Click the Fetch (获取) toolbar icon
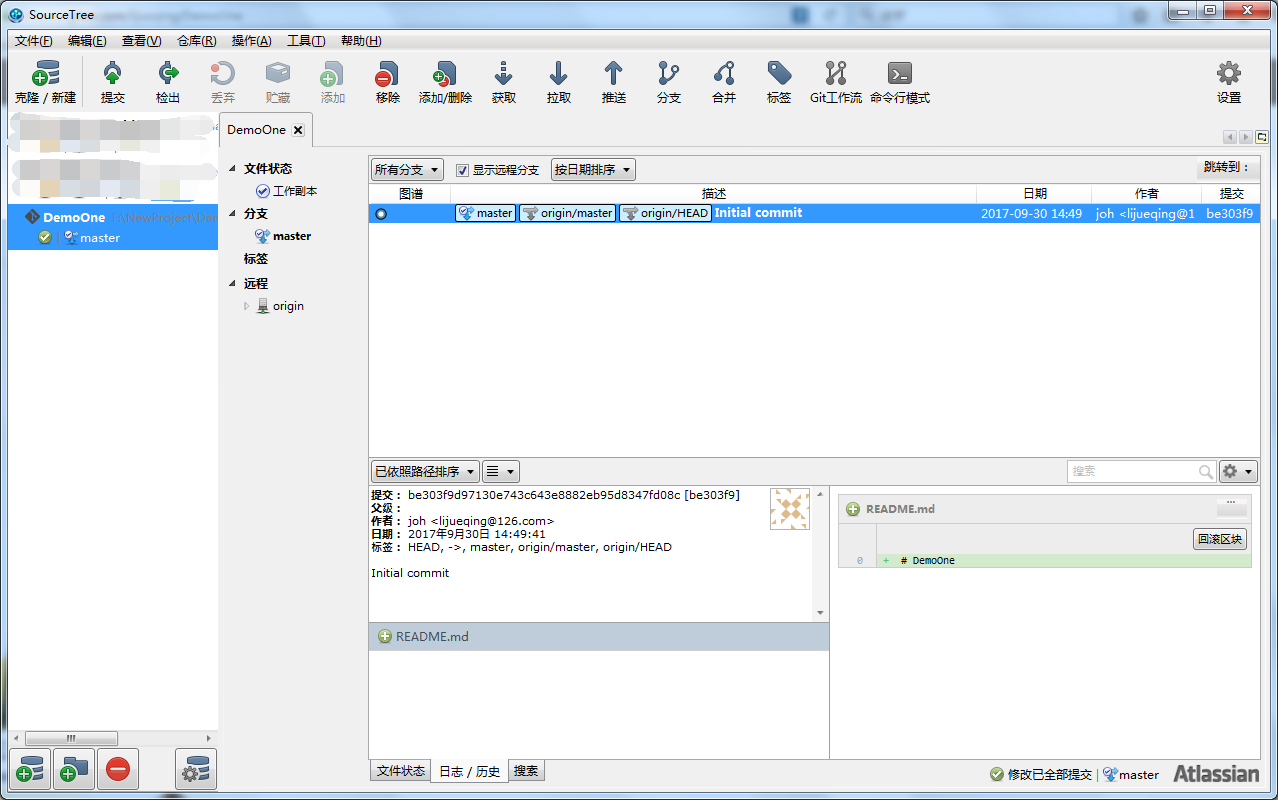The height and width of the screenshot is (800, 1278). (504, 81)
